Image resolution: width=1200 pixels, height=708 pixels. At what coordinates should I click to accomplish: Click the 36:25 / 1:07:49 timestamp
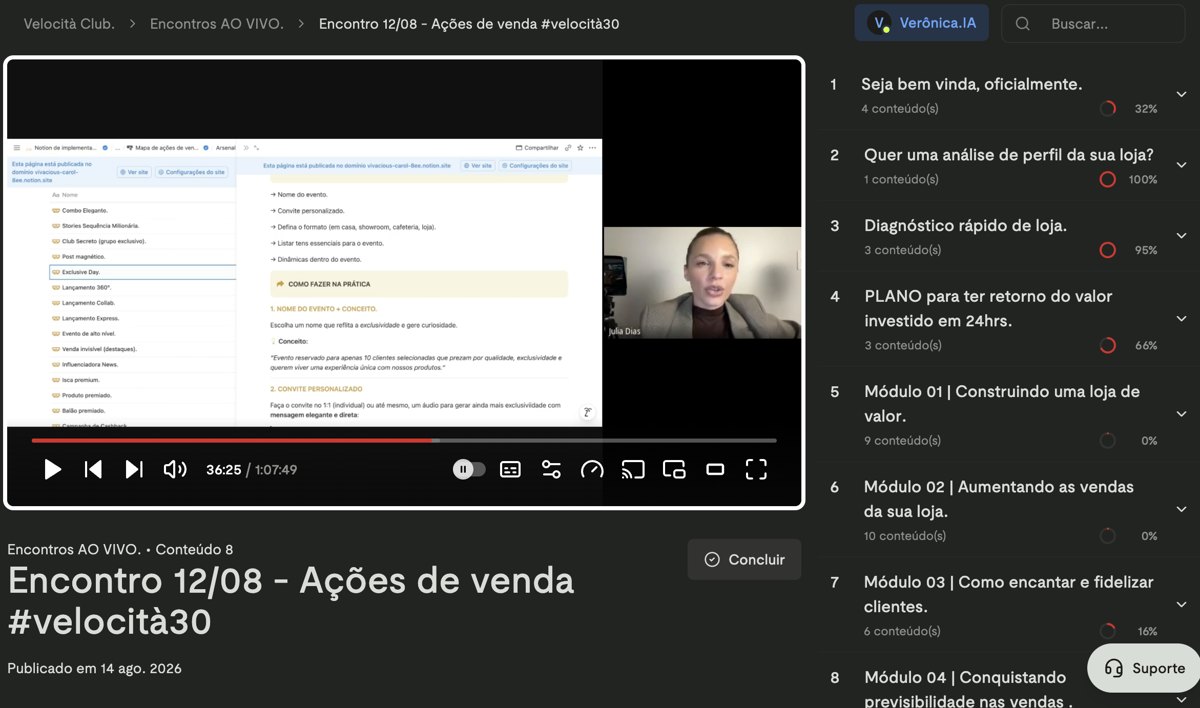pyautogui.click(x=251, y=469)
